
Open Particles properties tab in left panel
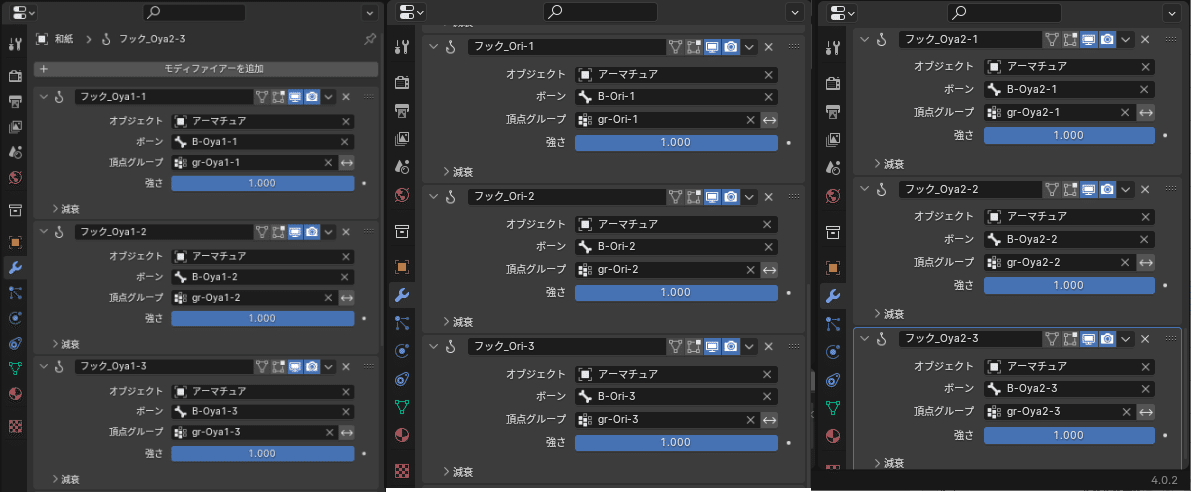tap(15, 292)
